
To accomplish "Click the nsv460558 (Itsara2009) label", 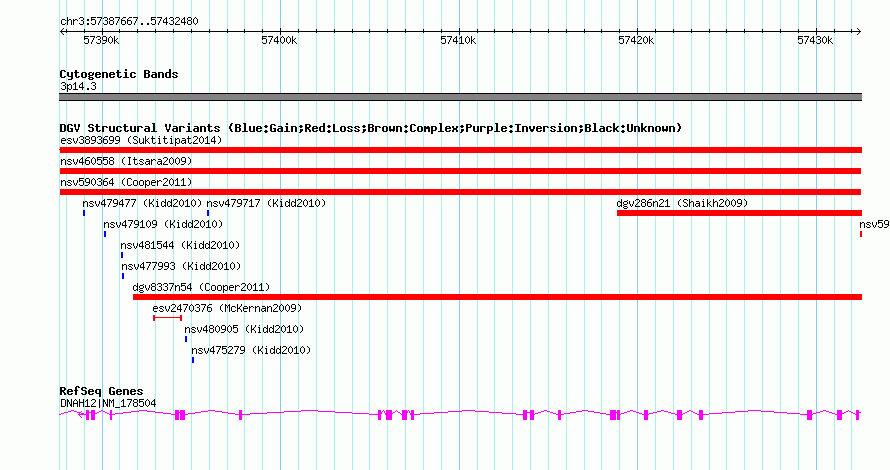I will (x=126, y=161).
